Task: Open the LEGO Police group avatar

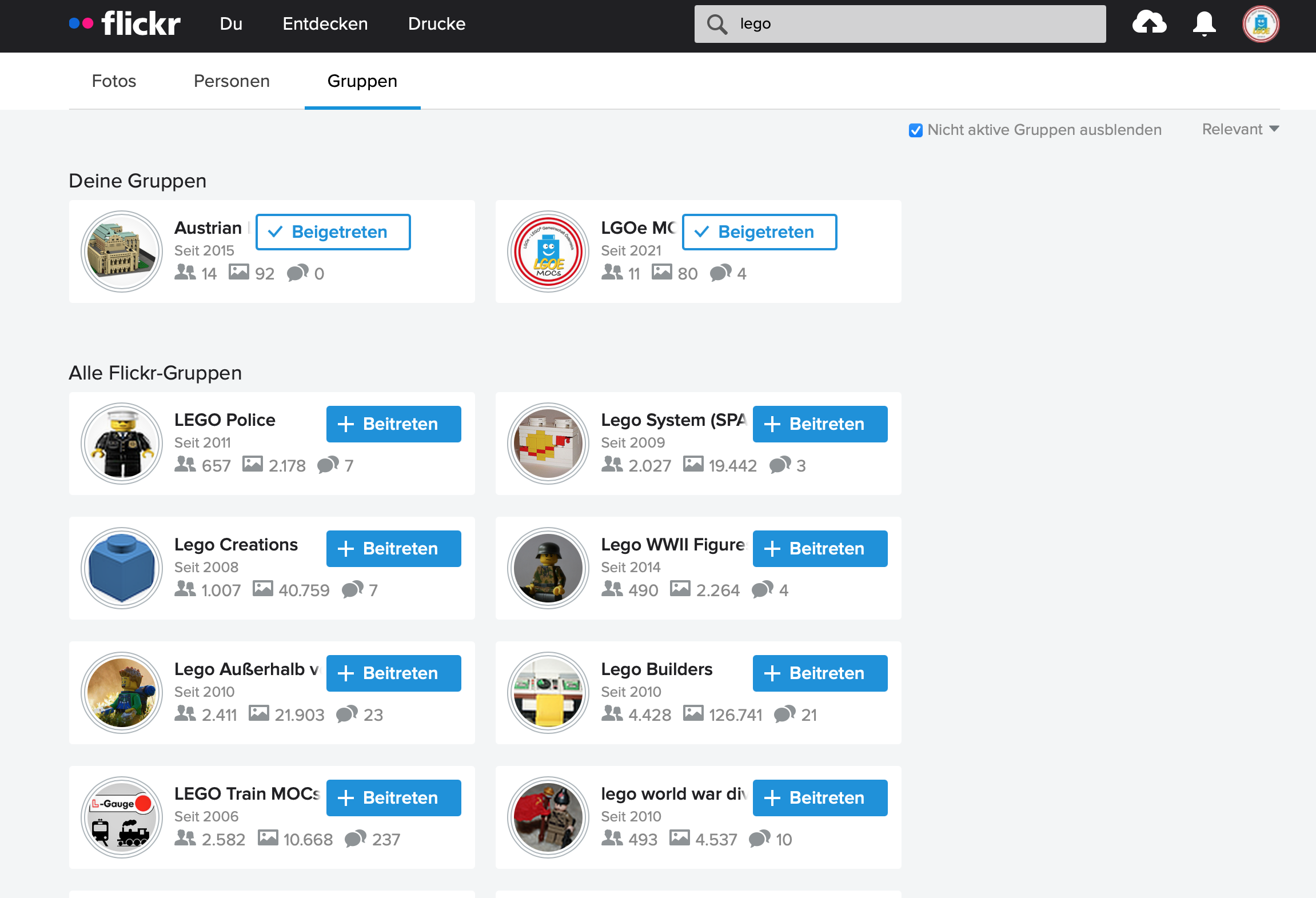Action: click(122, 444)
